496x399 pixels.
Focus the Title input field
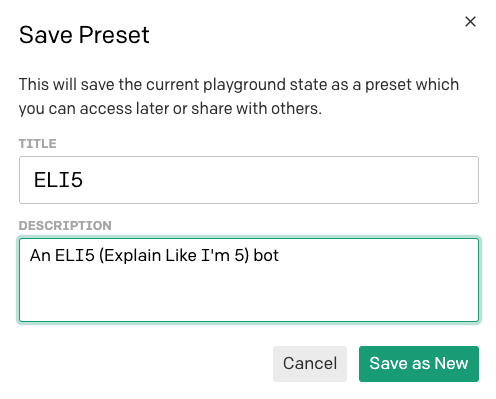[x=249, y=180]
